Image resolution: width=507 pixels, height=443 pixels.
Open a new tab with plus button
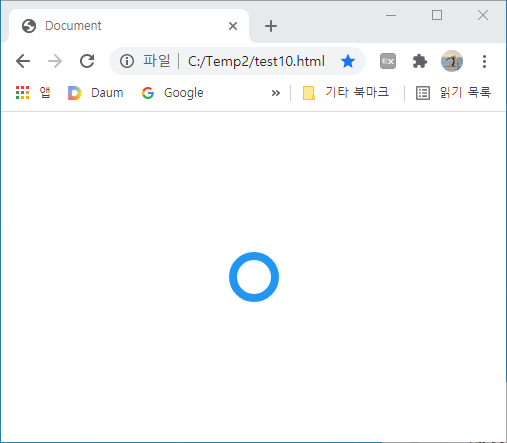(271, 26)
